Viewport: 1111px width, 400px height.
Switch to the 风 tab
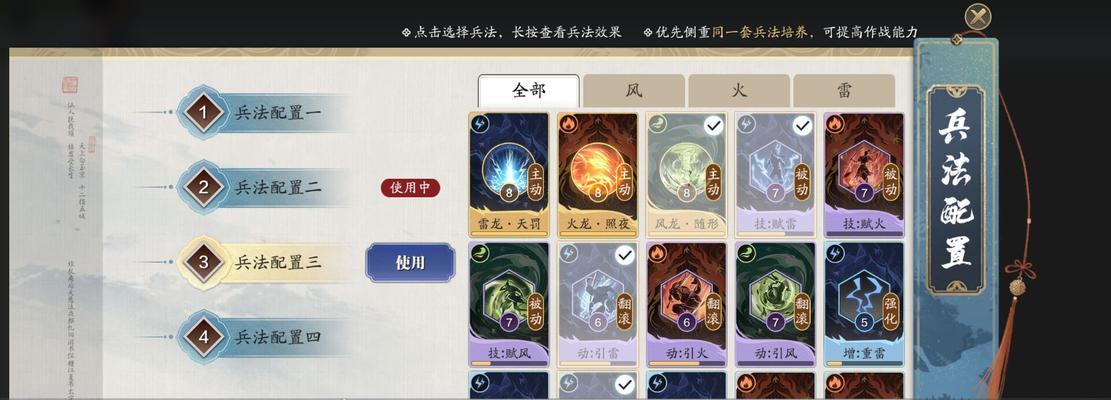point(633,91)
